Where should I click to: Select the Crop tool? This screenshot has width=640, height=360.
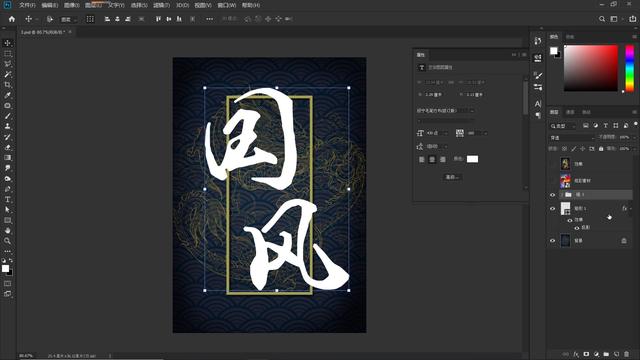pyautogui.click(x=7, y=85)
